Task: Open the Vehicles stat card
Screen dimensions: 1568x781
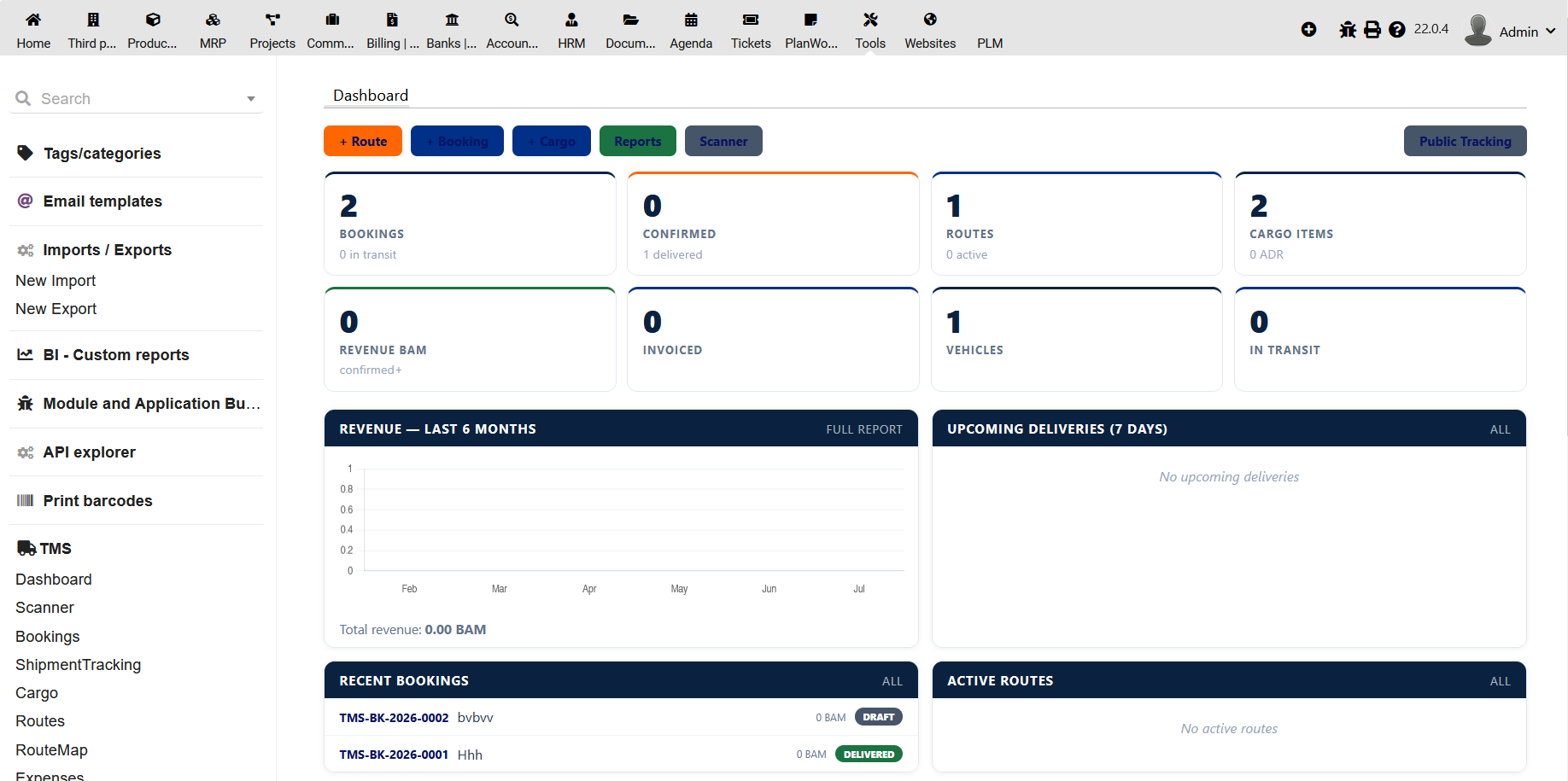Action: point(1076,340)
